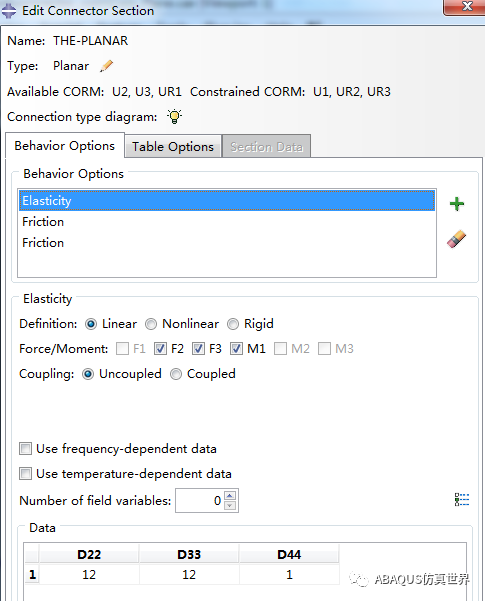Open the field variable table options icon
Viewport: 485px width, 601px height.
[x=462, y=500]
